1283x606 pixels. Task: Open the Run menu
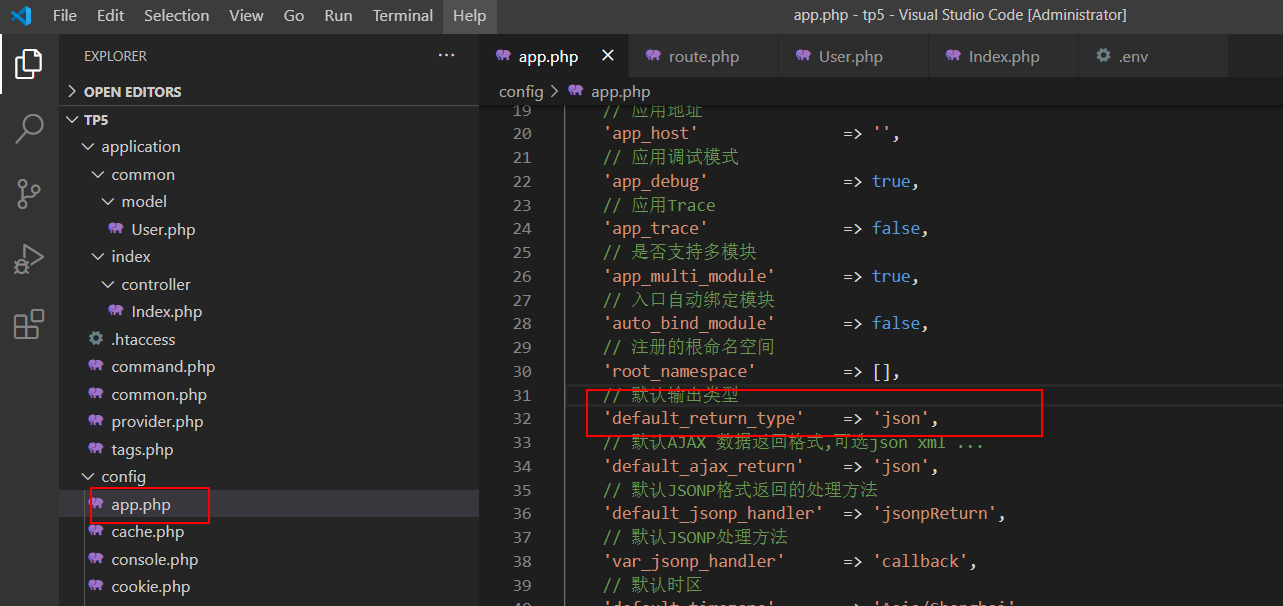[338, 15]
